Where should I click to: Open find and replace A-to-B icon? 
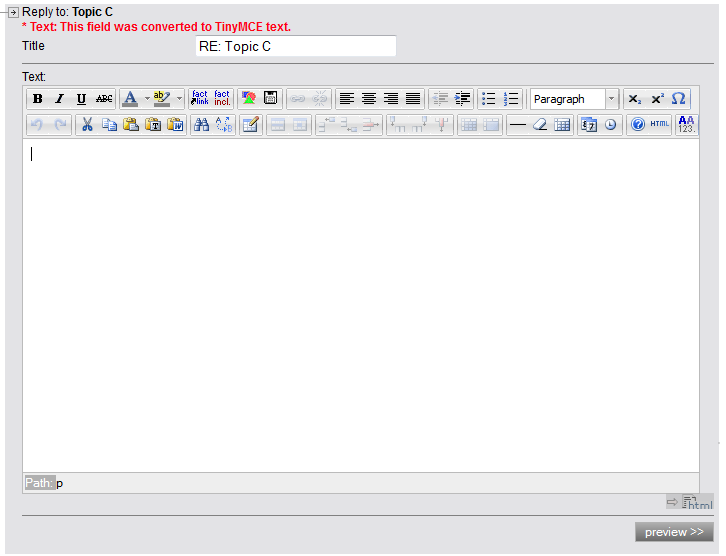click(x=224, y=125)
